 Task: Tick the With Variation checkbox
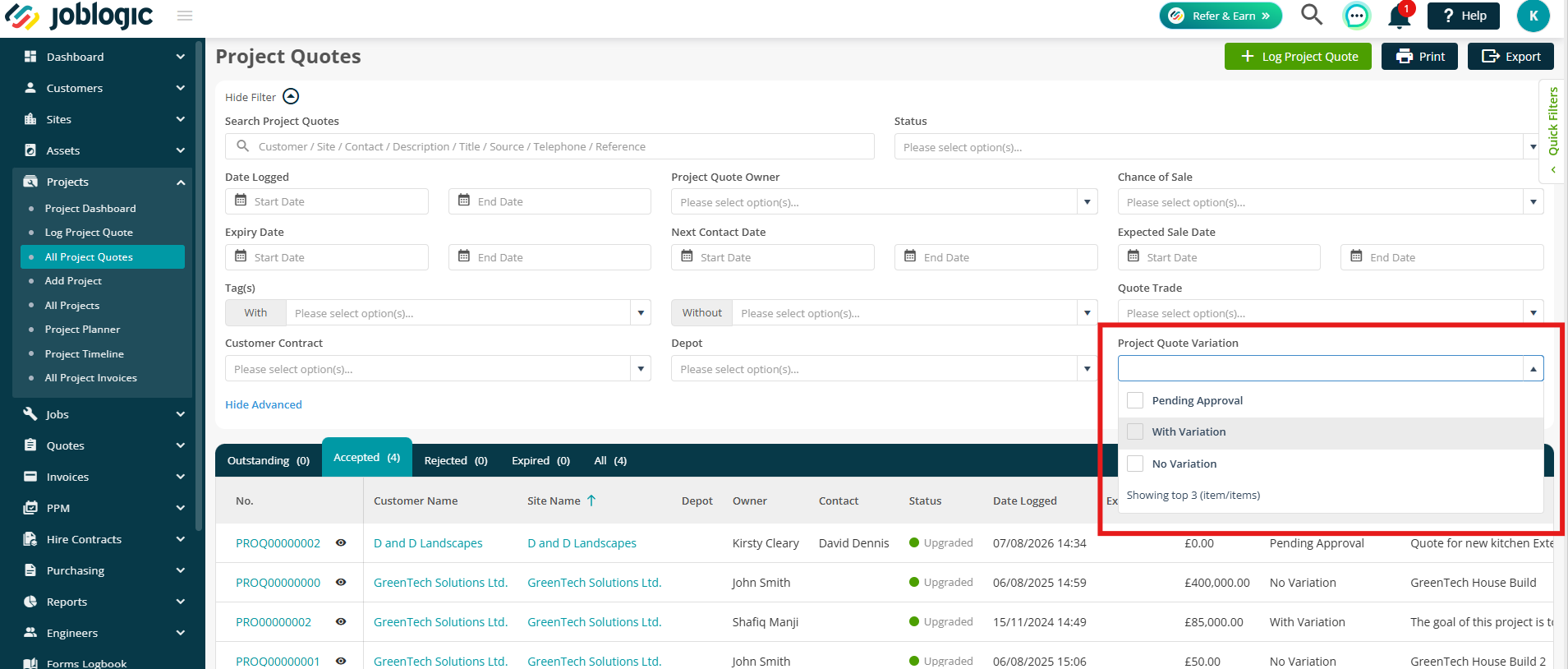[1135, 431]
